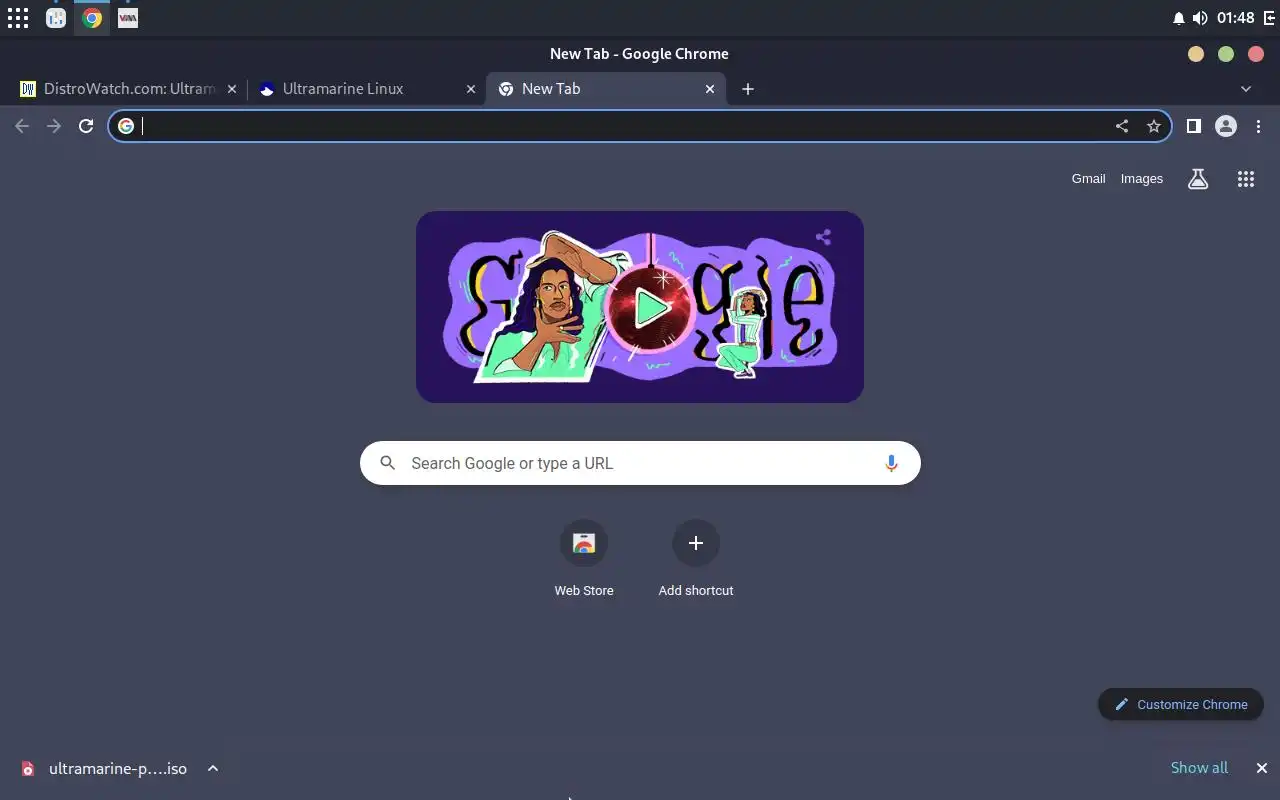Viewport: 1280px width, 800px height.
Task: Click the volume speaker icon
Action: coord(1200,18)
